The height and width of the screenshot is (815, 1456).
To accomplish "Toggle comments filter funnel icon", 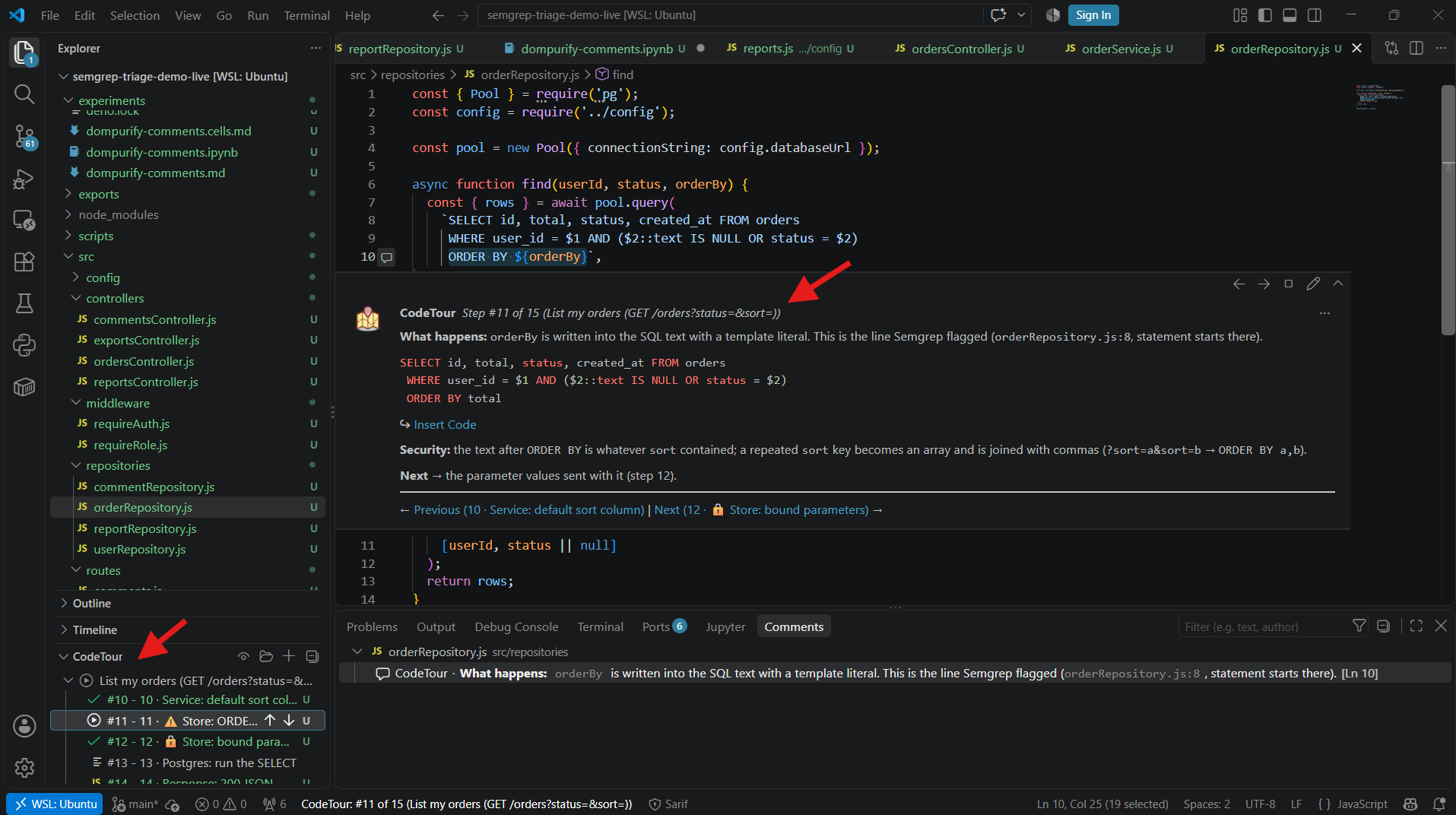I will pyautogui.click(x=1359, y=626).
